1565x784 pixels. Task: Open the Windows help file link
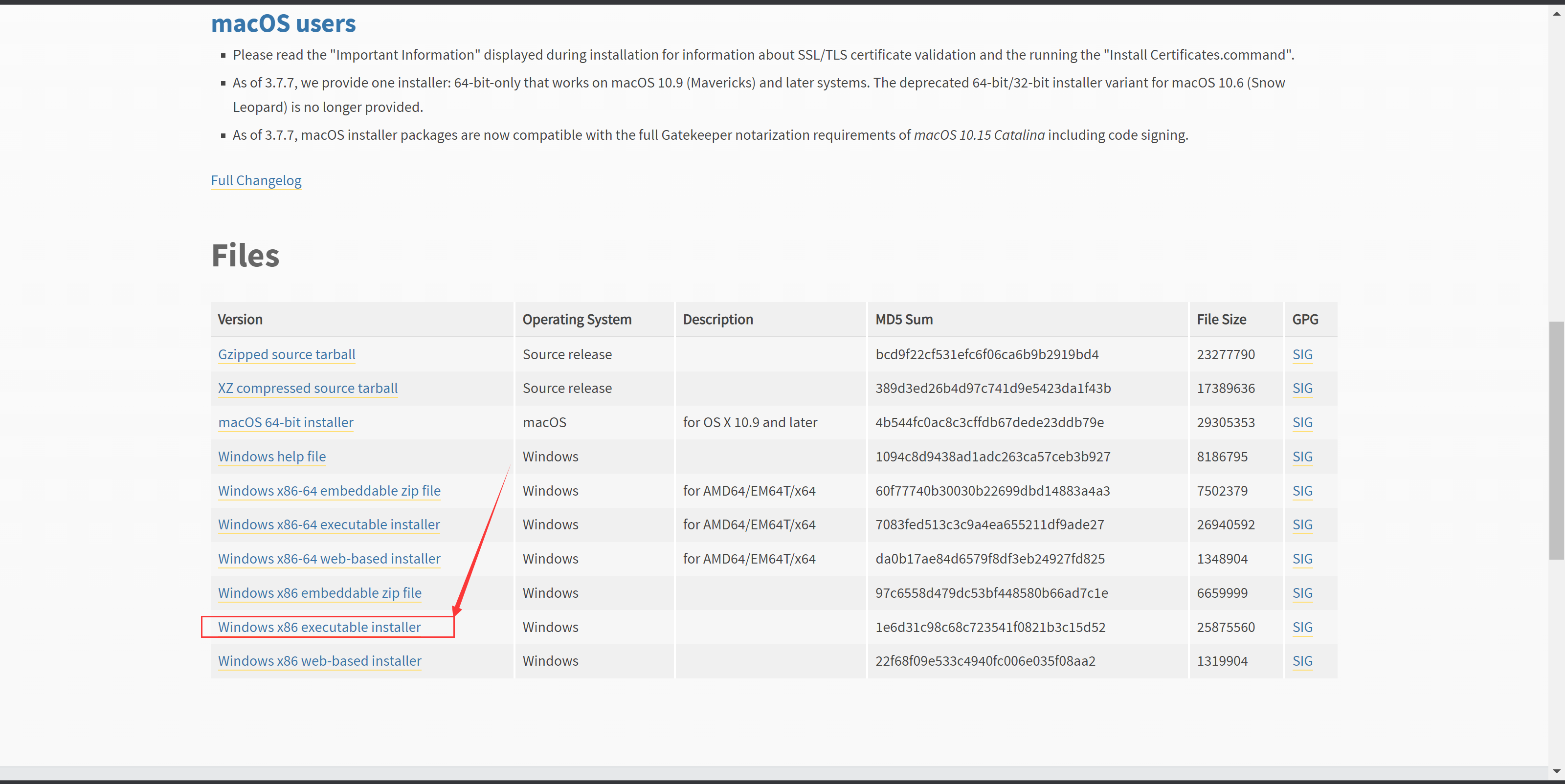click(x=271, y=456)
